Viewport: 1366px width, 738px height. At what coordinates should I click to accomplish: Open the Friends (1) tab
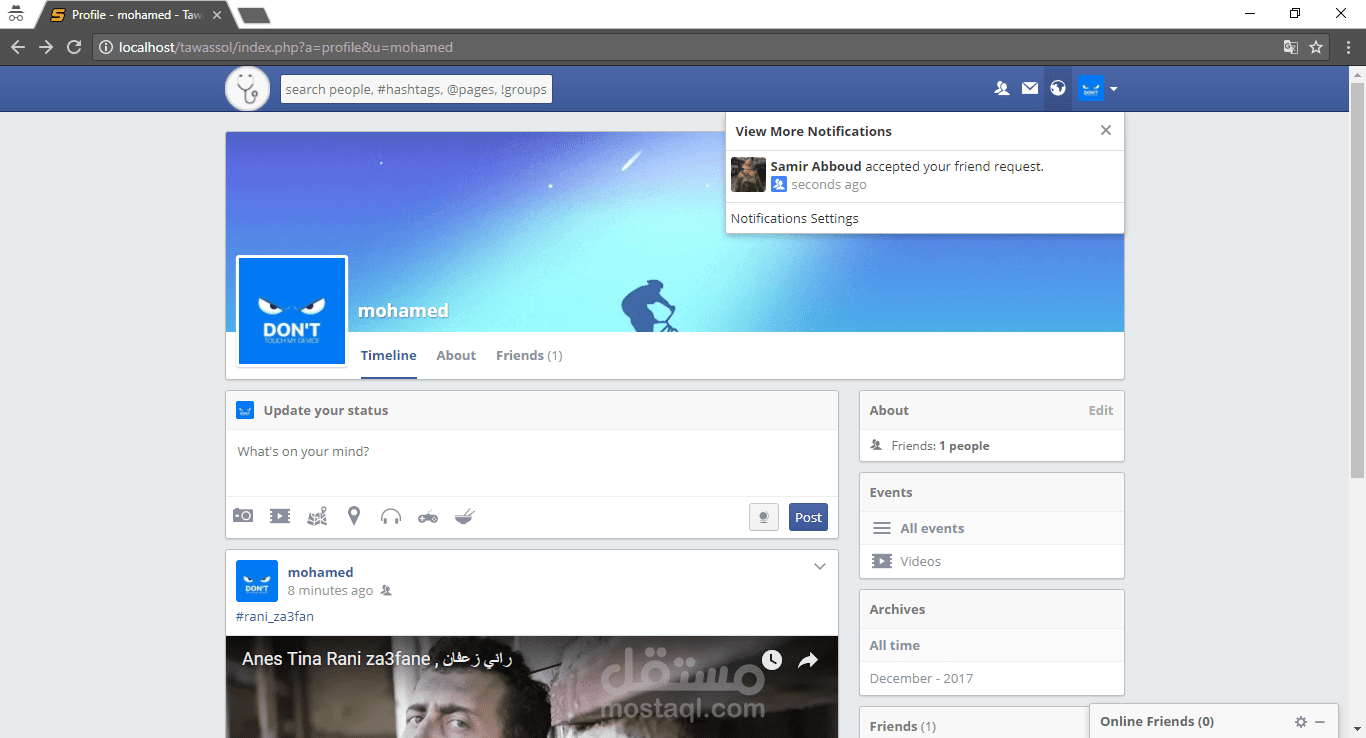(x=529, y=355)
